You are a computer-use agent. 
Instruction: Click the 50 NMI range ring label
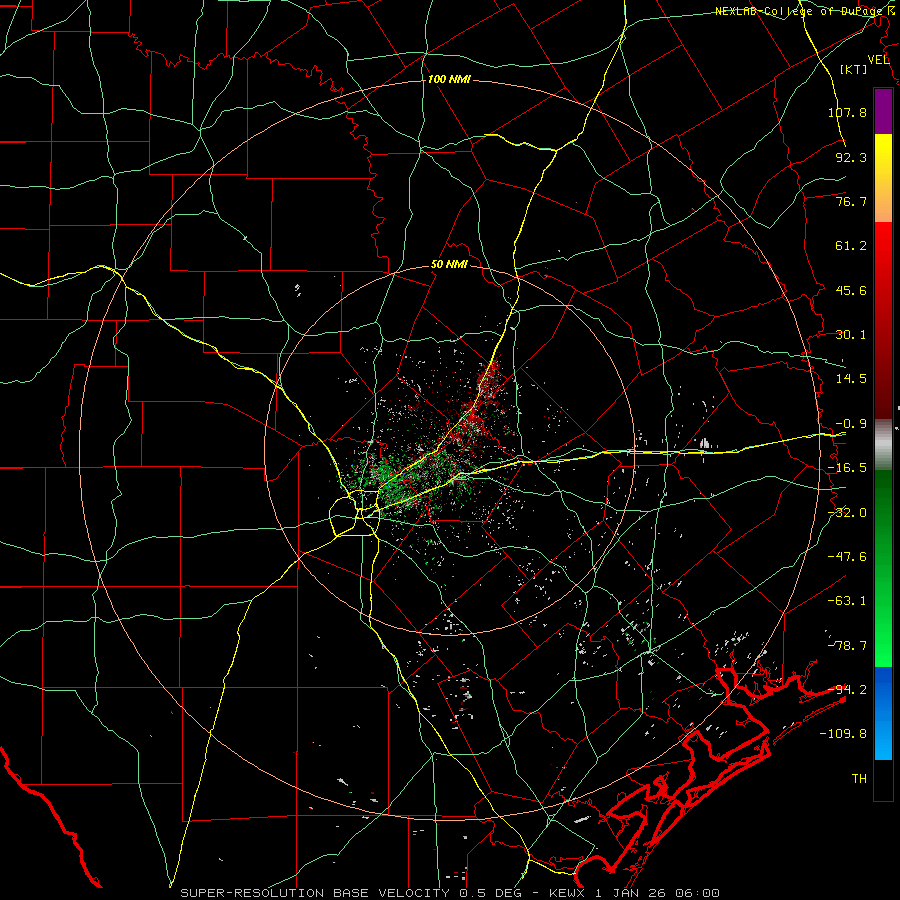coord(449,265)
